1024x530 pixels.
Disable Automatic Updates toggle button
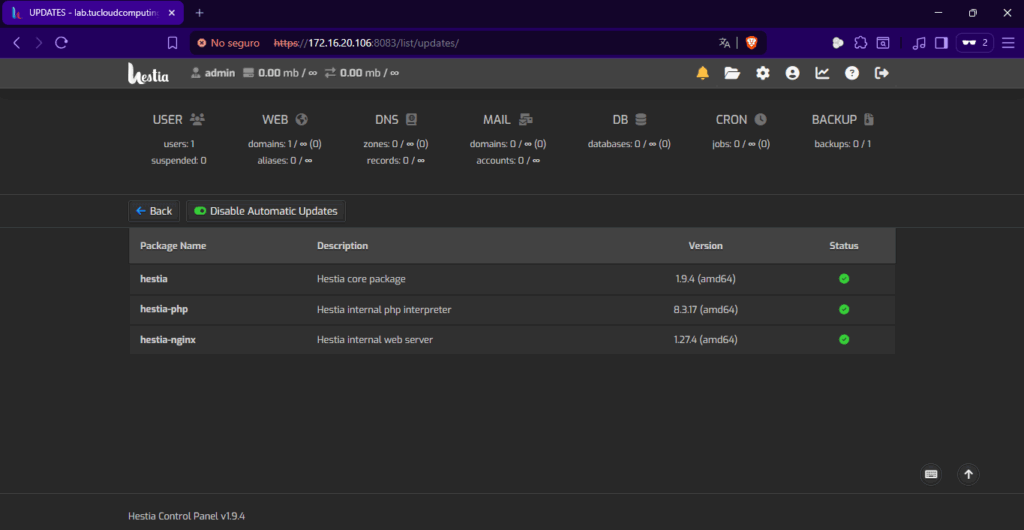266,211
